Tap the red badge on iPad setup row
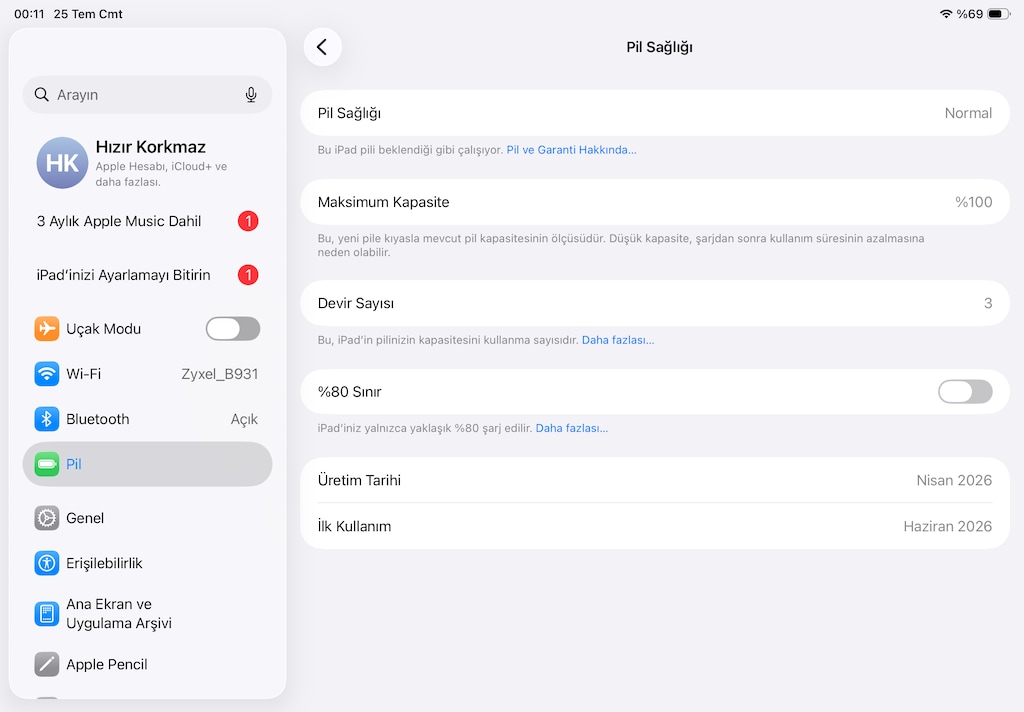 248,275
